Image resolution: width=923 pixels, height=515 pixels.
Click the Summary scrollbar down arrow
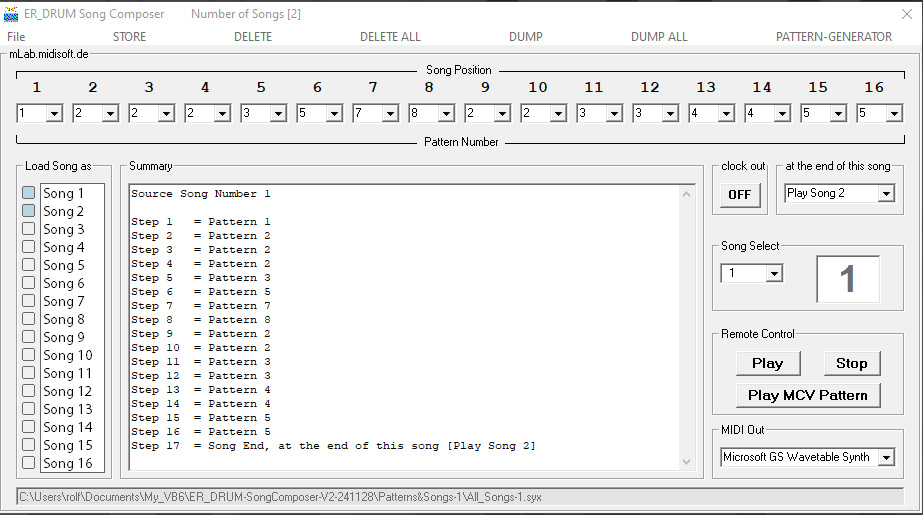[686, 461]
